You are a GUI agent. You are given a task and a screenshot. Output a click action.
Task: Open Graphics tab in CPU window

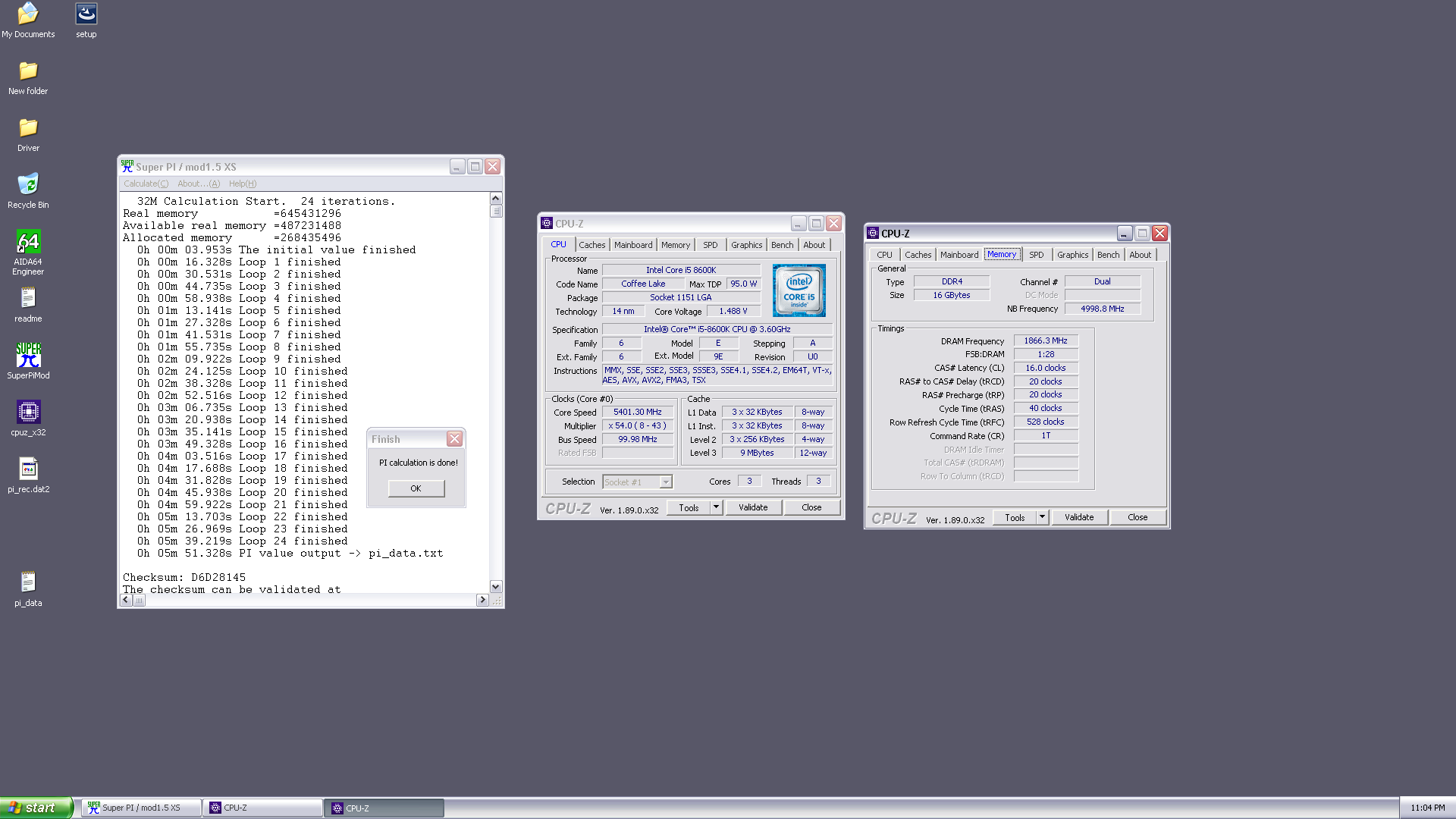747,245
